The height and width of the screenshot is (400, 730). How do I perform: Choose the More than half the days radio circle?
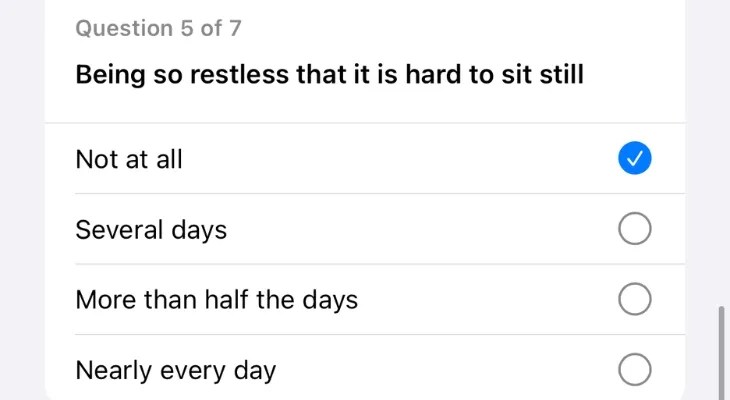635,300
